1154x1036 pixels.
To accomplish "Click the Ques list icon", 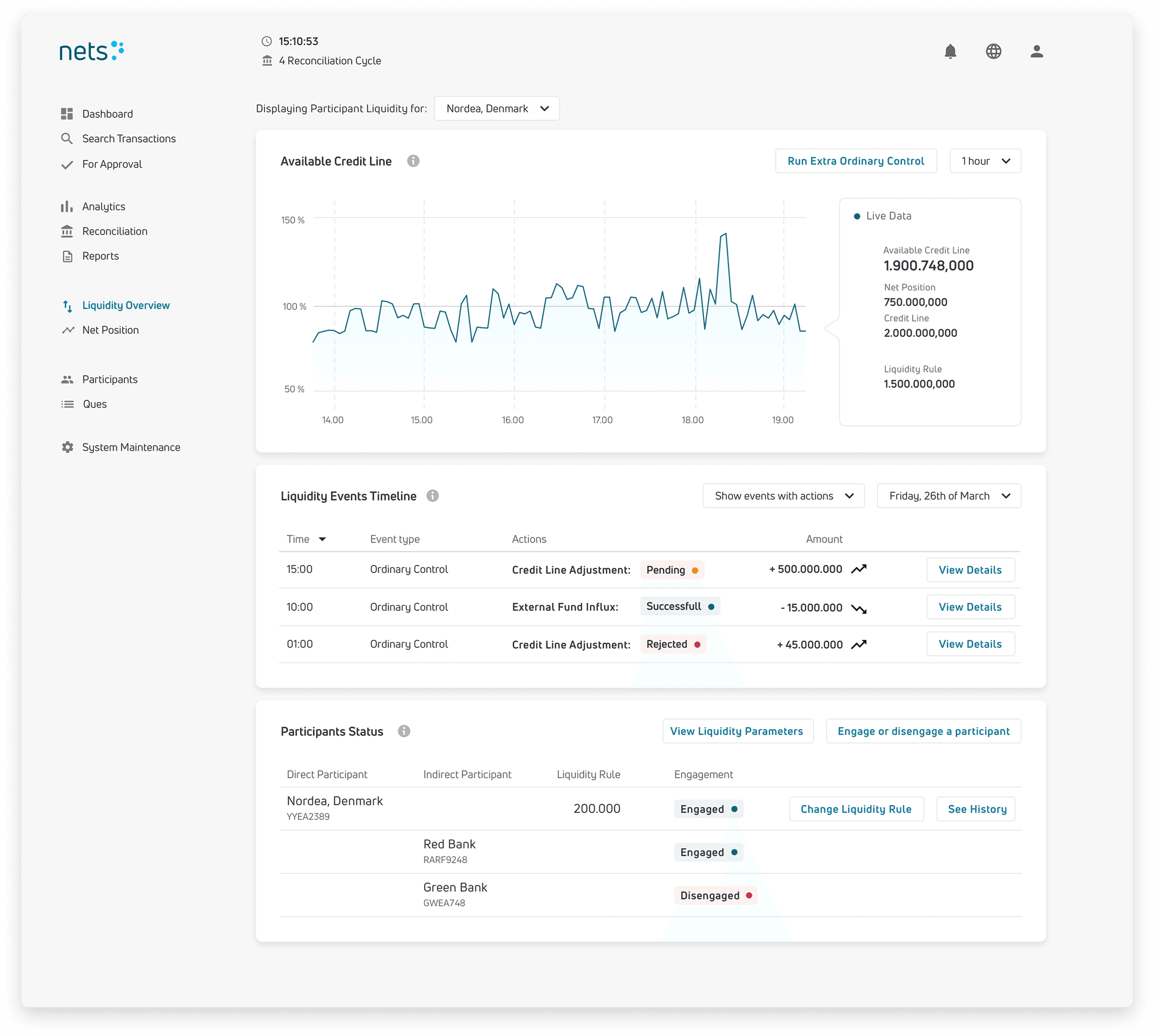I will (67, 404).
